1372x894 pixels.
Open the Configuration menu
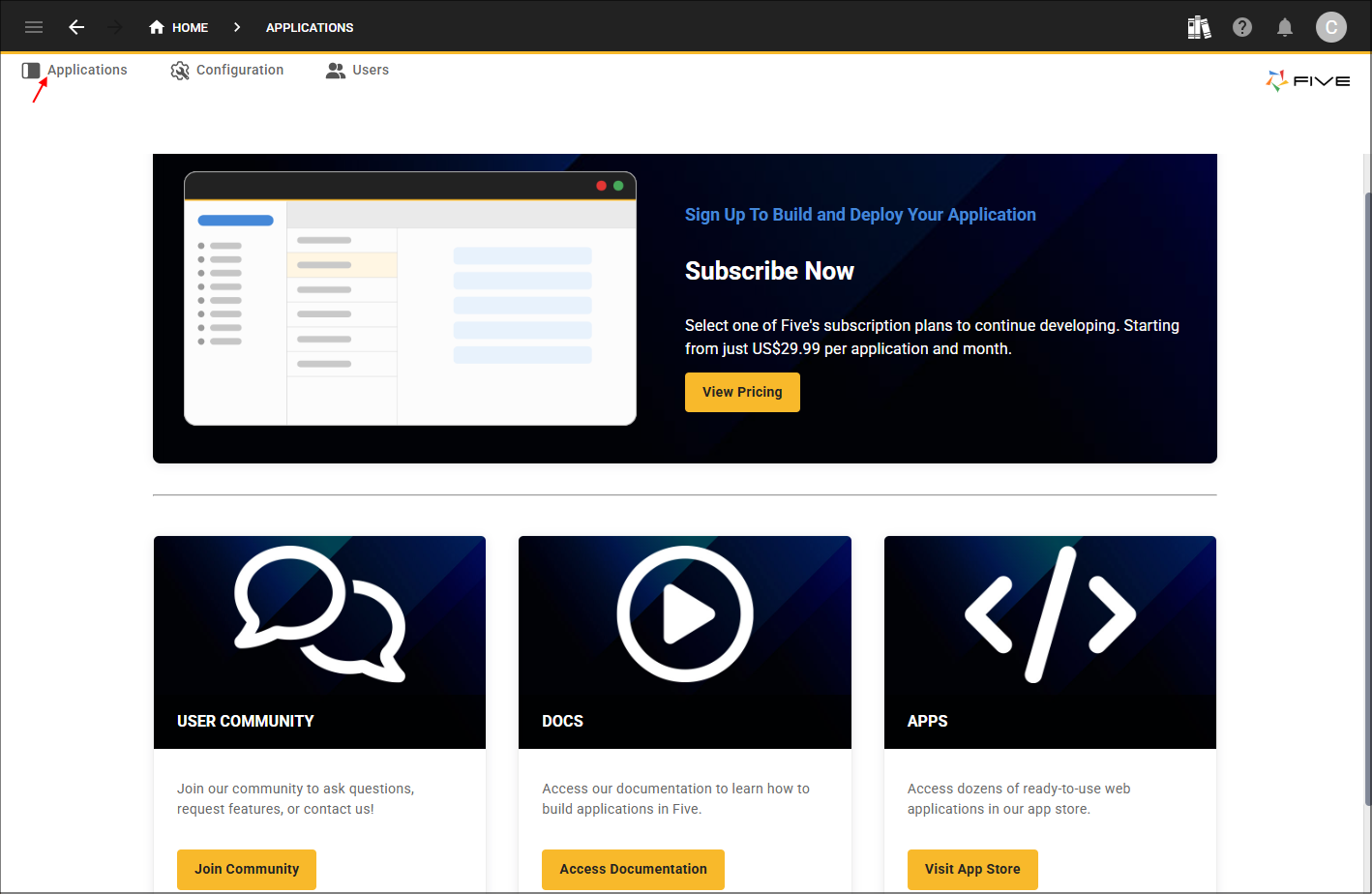pyautogui.click(x=227, y=70)
